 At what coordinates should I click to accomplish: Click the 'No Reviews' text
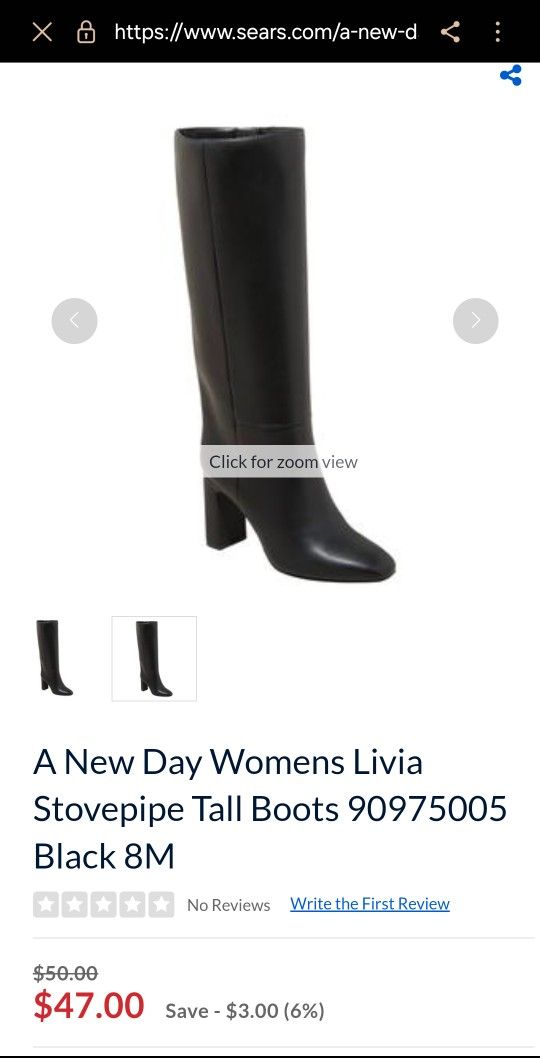pos(229,905)
